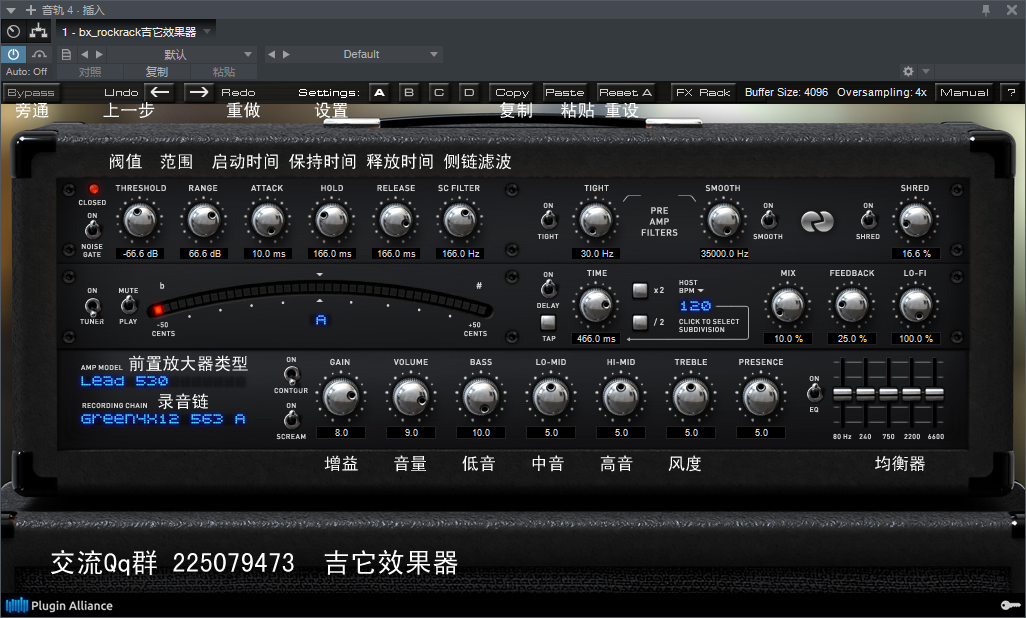Click the GAIN knob
The height and width of the screenshot is (618, 1026).
341,396
